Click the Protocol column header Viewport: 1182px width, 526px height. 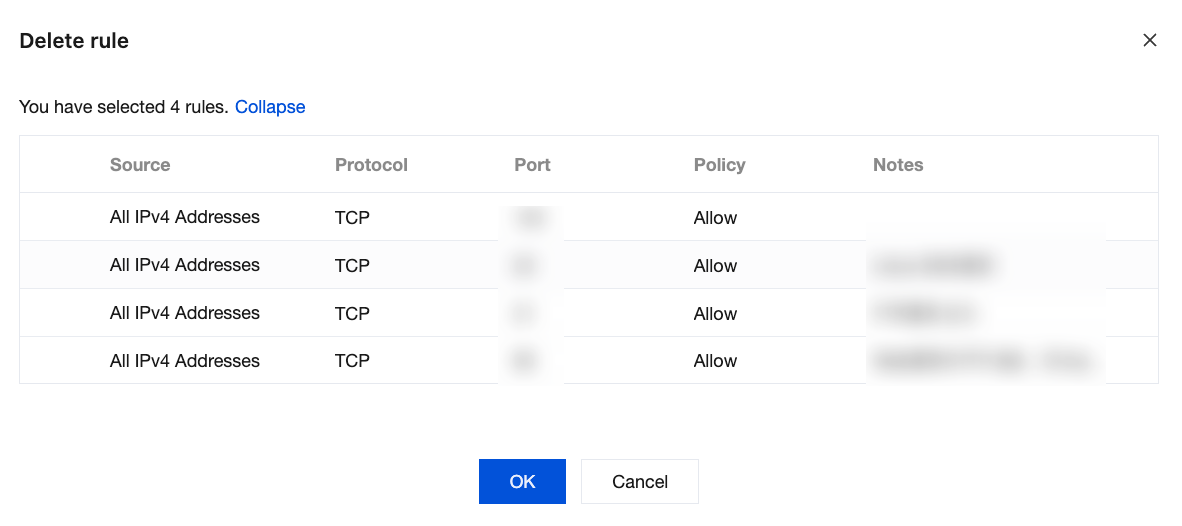(x=371, y=165)
